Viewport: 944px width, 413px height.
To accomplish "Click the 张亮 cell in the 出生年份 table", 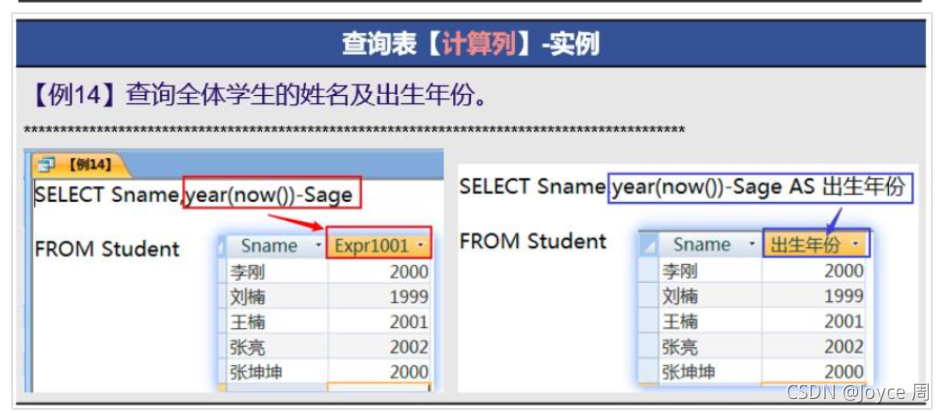I will click(710, 346).
